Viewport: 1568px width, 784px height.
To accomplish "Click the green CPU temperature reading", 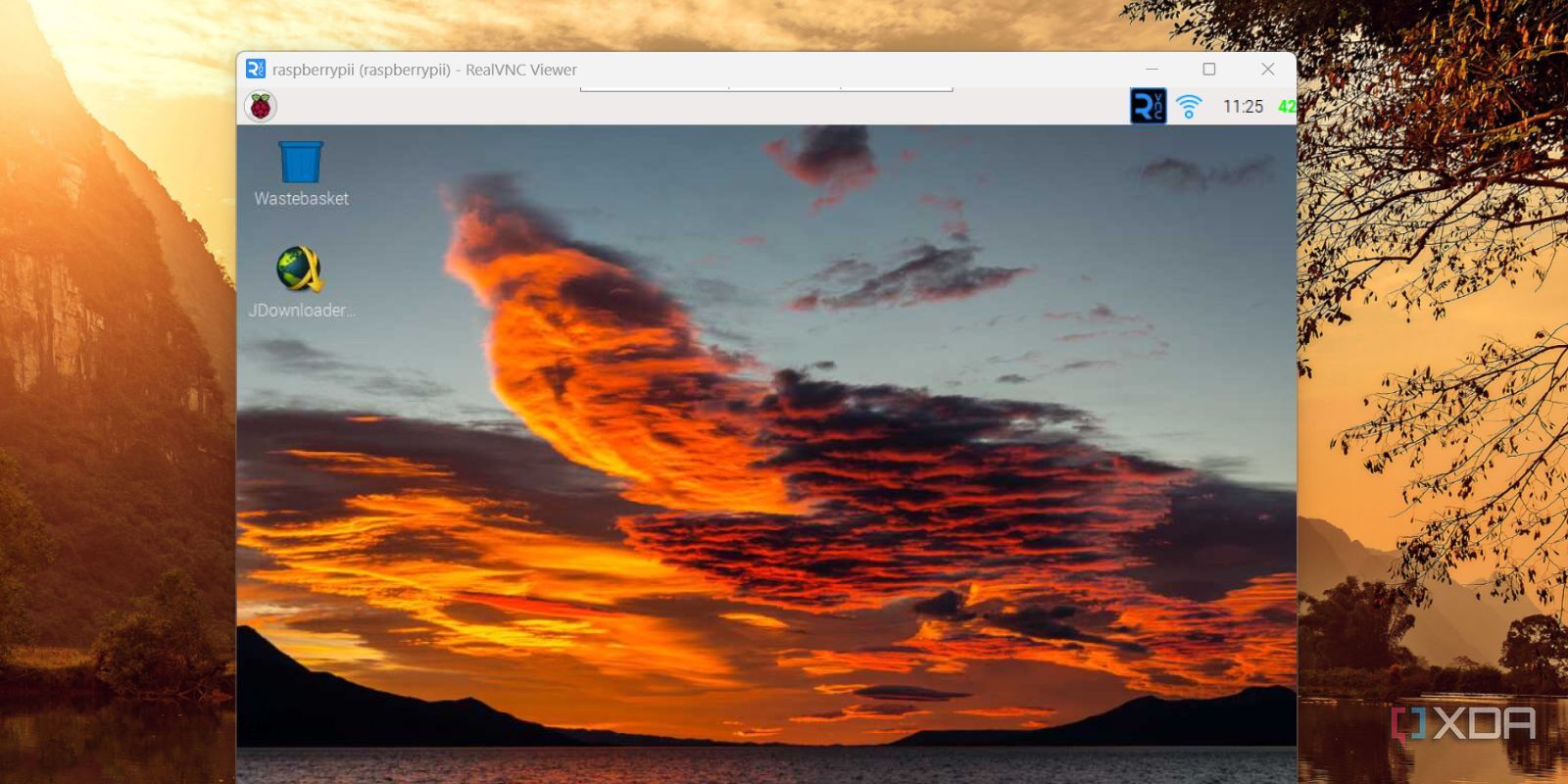I will point(1287,106).
